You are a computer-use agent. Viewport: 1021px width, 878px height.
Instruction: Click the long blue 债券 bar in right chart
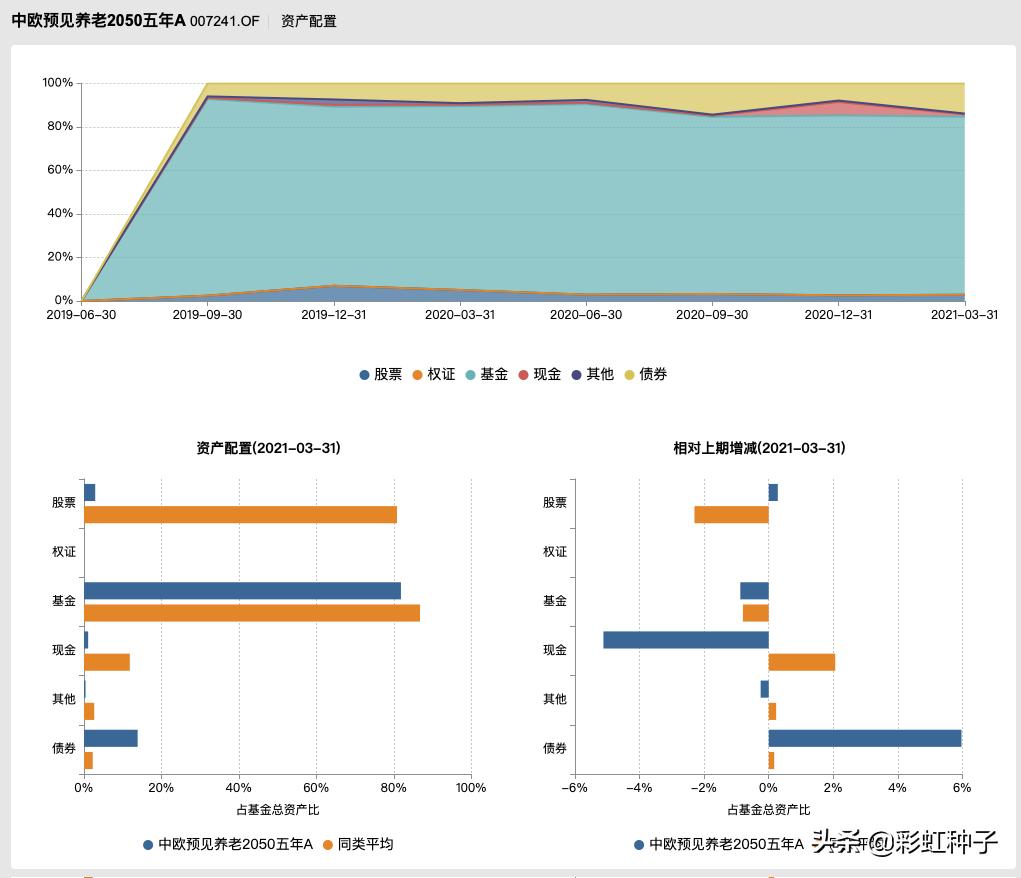[865, 739]
